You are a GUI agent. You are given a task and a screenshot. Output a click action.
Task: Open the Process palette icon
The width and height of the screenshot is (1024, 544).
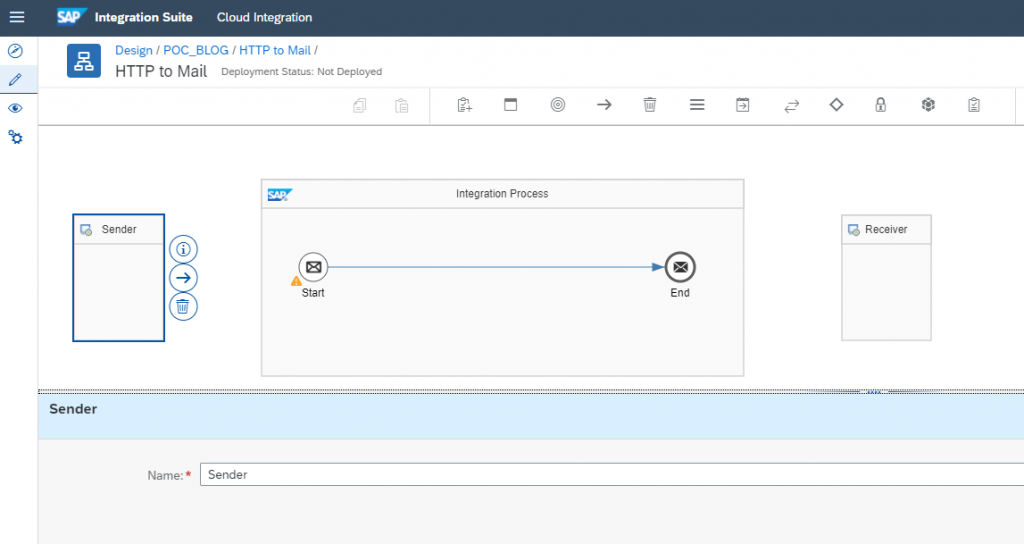[x=511, y=104]
